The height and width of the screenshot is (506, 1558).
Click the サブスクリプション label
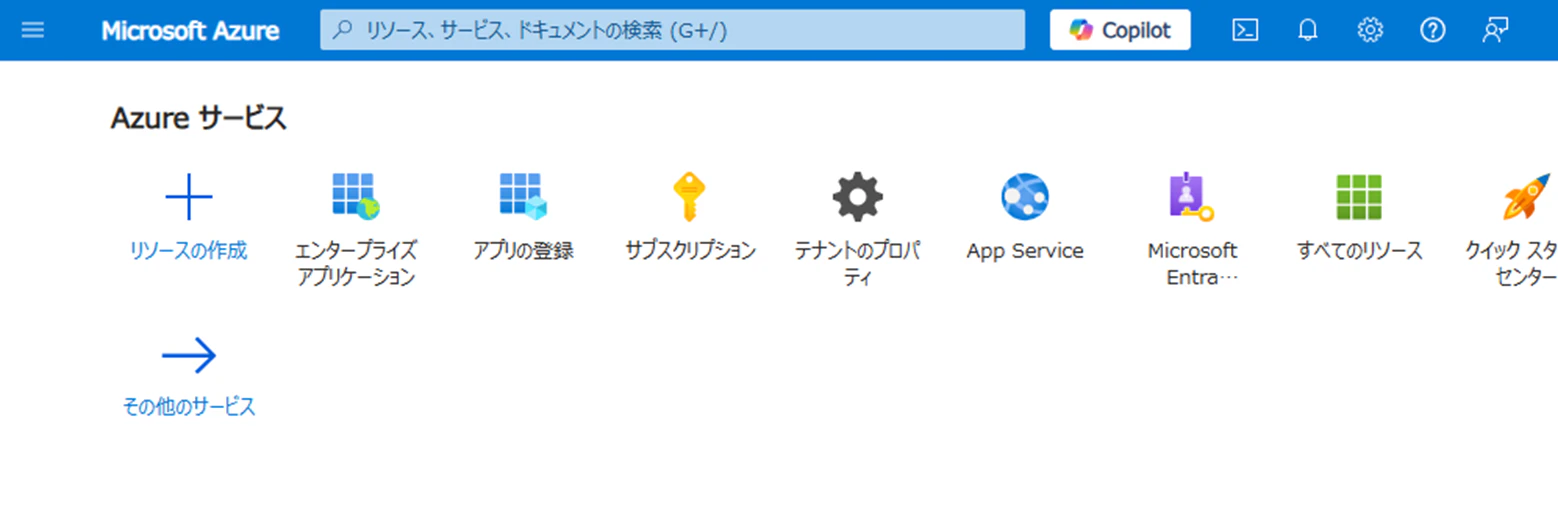(x=690, y=251)
